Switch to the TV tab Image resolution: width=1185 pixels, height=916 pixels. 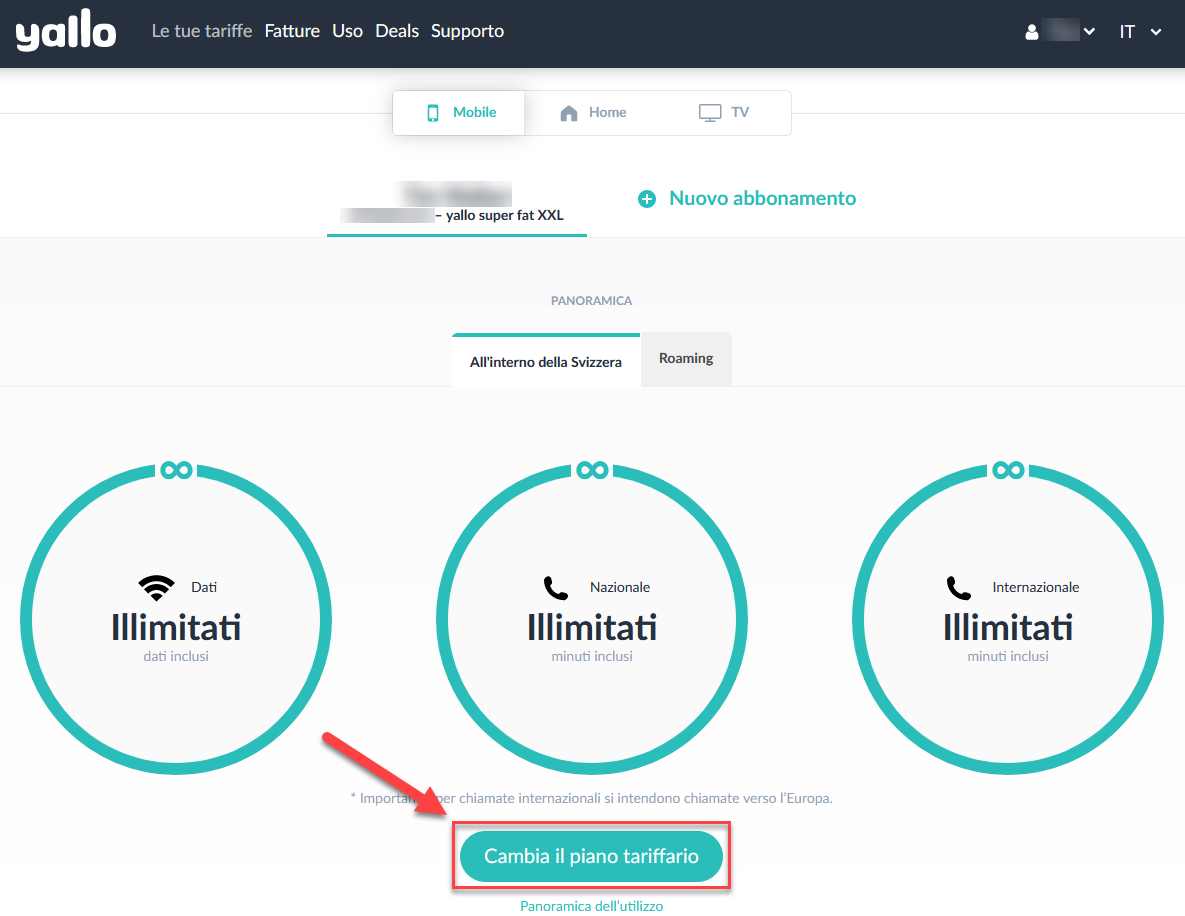[724, 113]
